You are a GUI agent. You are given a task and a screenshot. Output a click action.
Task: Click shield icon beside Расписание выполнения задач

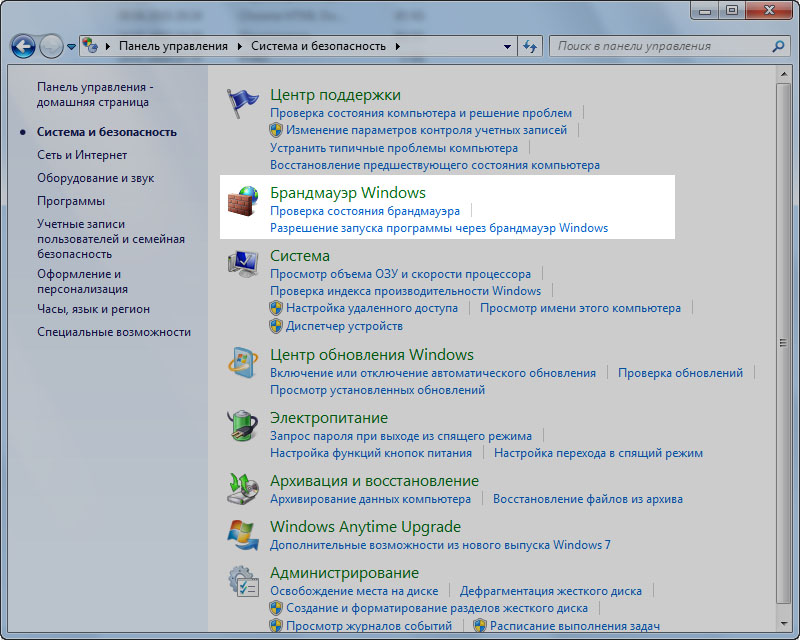(480, 626)
